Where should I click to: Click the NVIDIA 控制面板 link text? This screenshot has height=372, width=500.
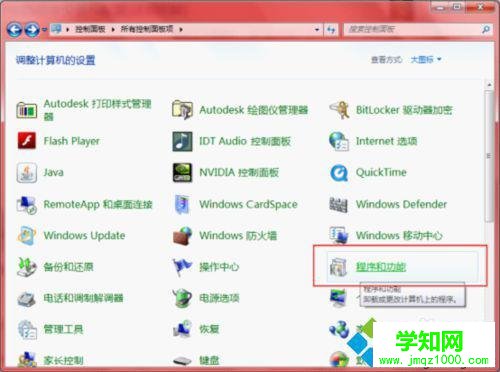[239, 172]
